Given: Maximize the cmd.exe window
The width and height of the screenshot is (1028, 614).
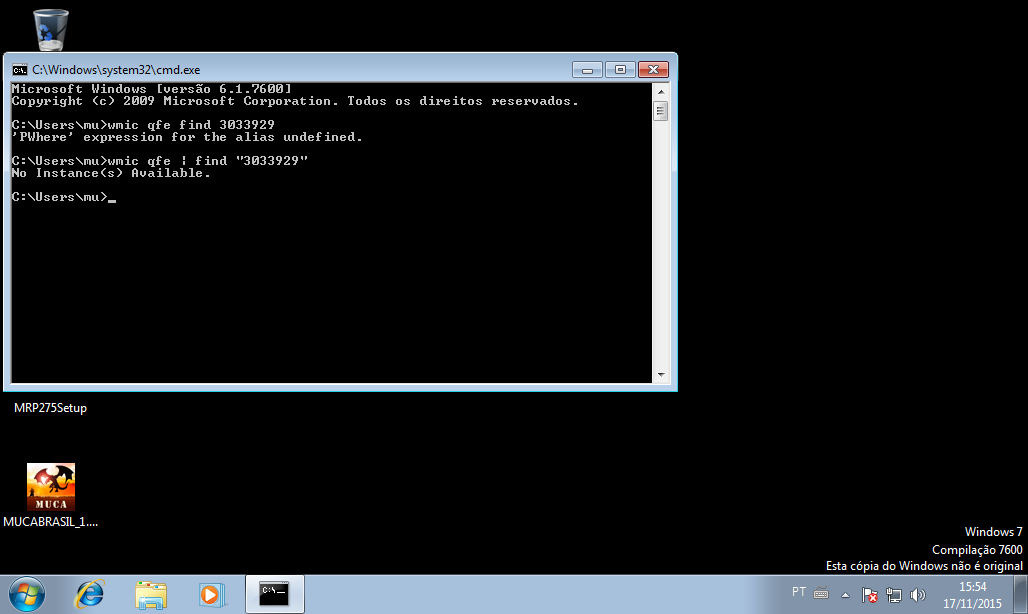Looking at the screenshot, I should tap(620, 70).
